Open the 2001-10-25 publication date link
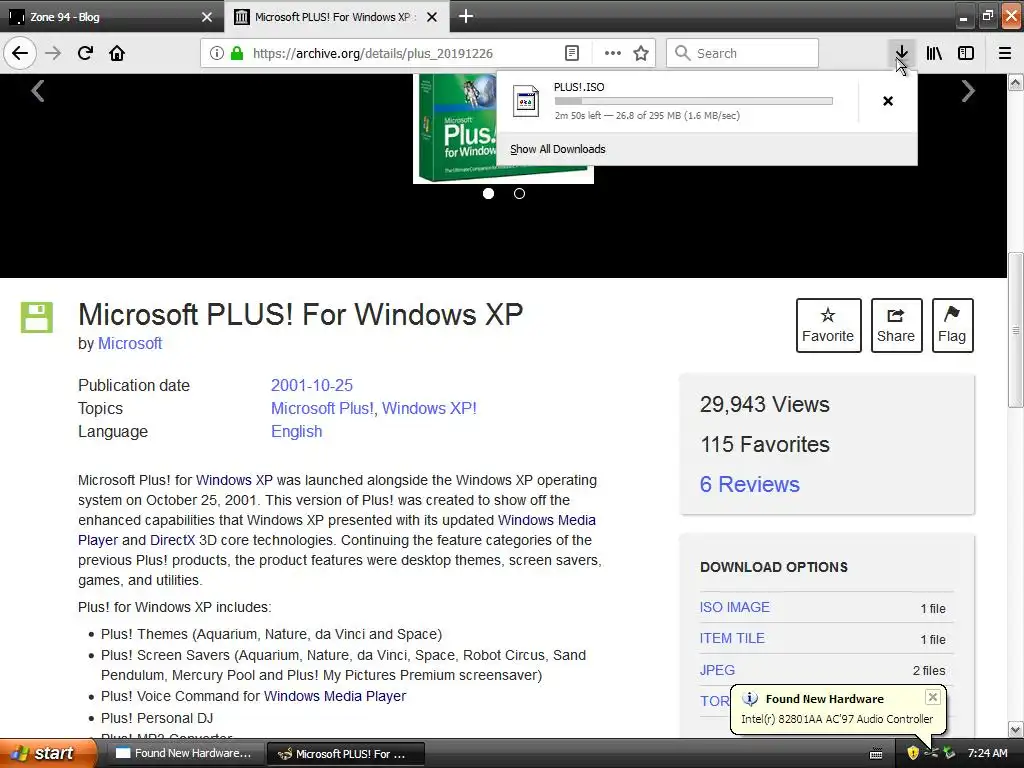 312,385
